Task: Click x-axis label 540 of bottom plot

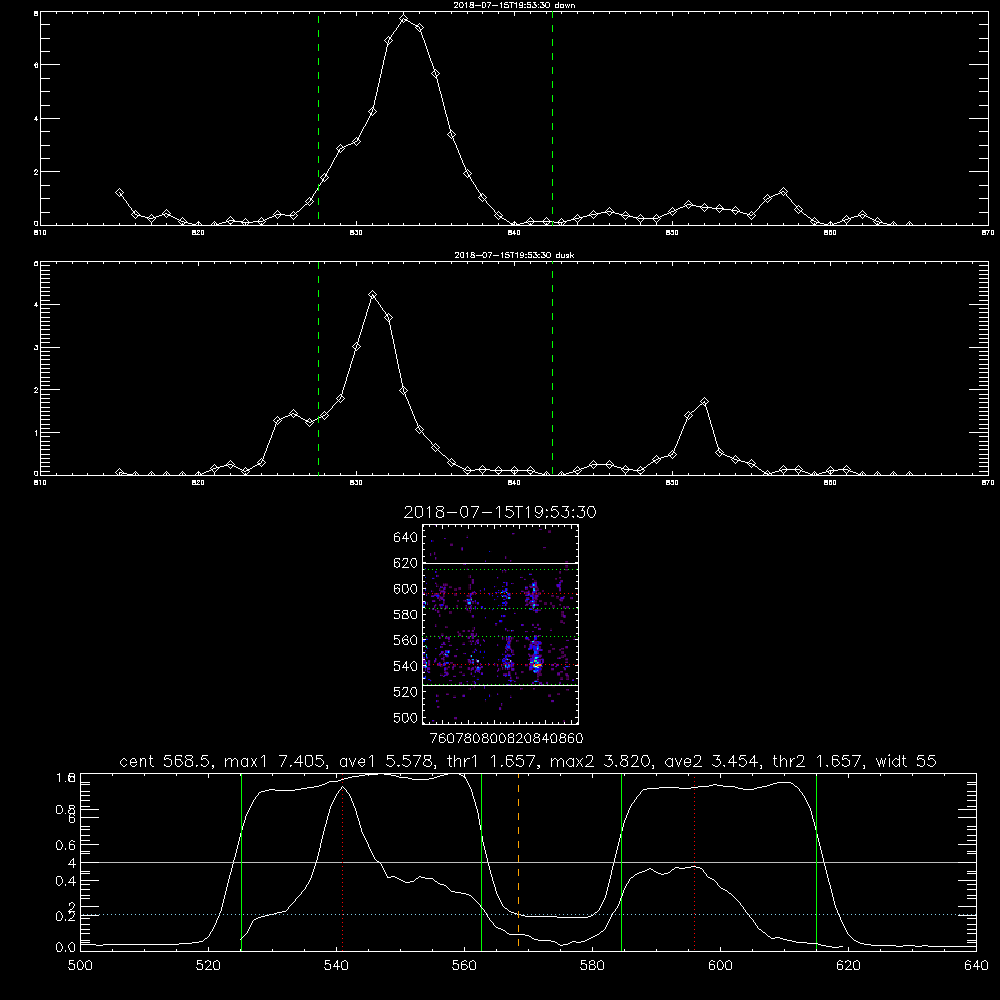Action: [x=336, y=965]
